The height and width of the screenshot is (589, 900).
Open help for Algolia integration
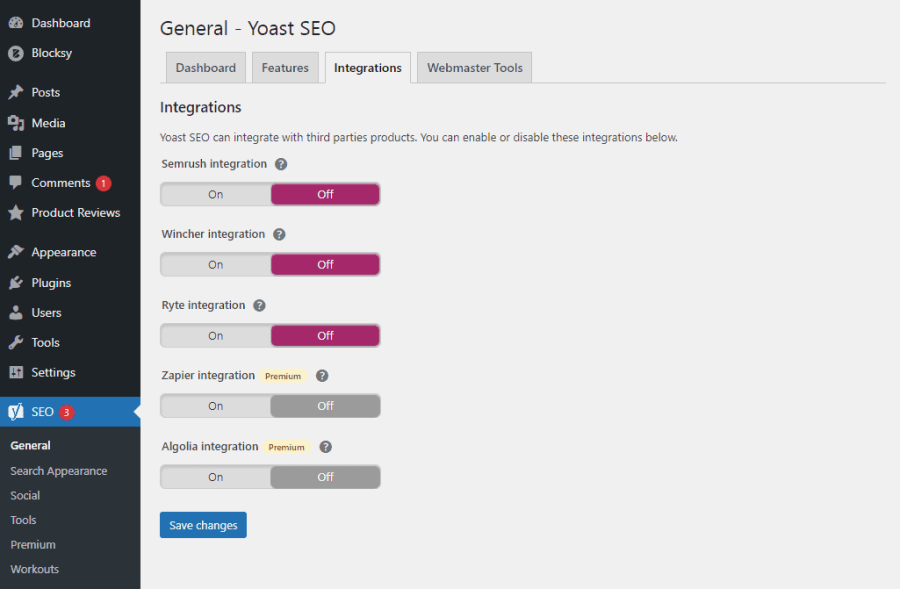(x=325, y=447)
